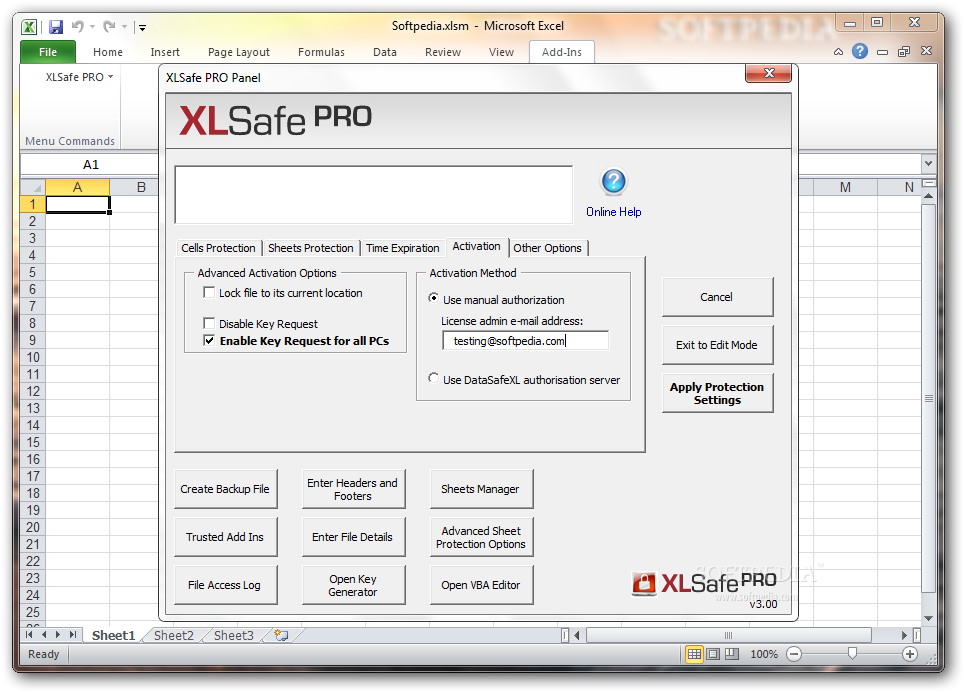Click Open Key Generator button
The image size is (965, 693).
353,585
